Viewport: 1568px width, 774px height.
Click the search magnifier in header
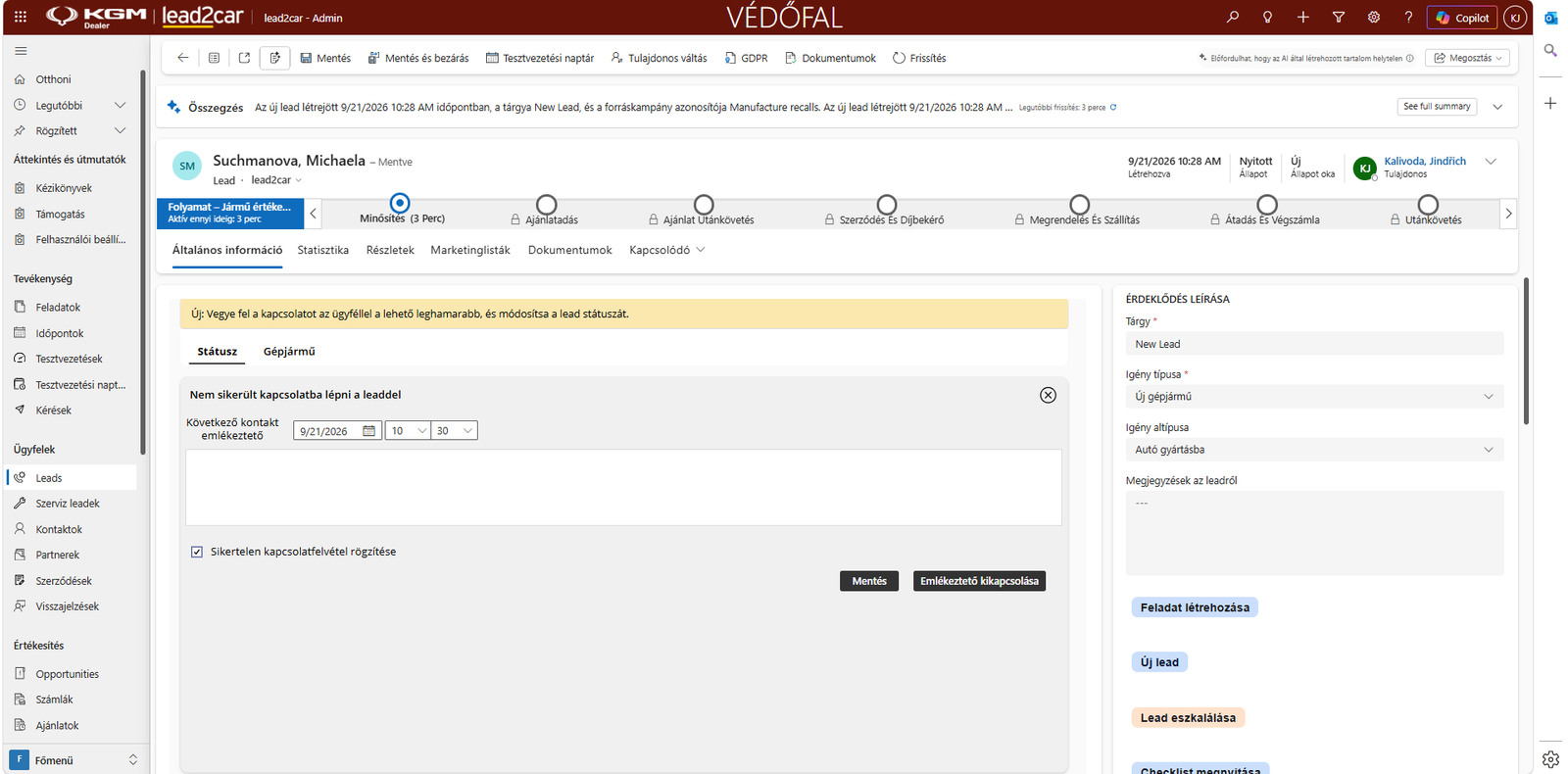[1233, 17]
